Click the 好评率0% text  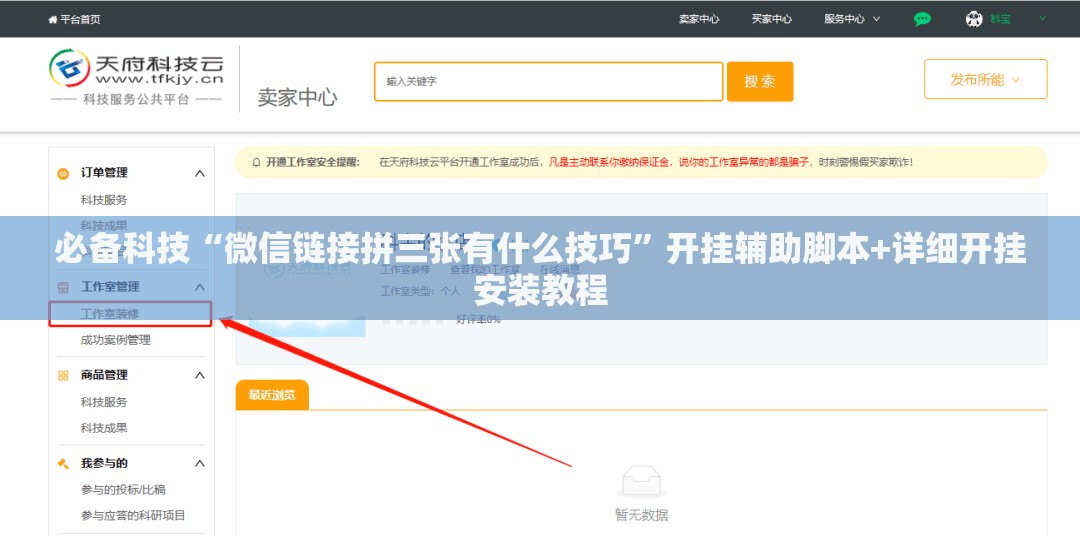coord(479,319)
